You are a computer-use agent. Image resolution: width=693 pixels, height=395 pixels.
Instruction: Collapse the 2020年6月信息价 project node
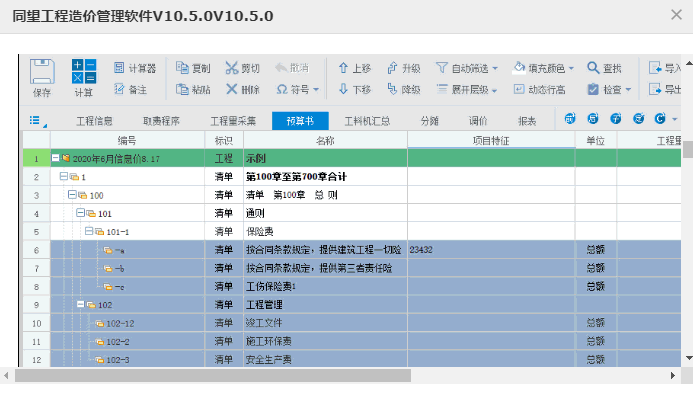(55, 158)
